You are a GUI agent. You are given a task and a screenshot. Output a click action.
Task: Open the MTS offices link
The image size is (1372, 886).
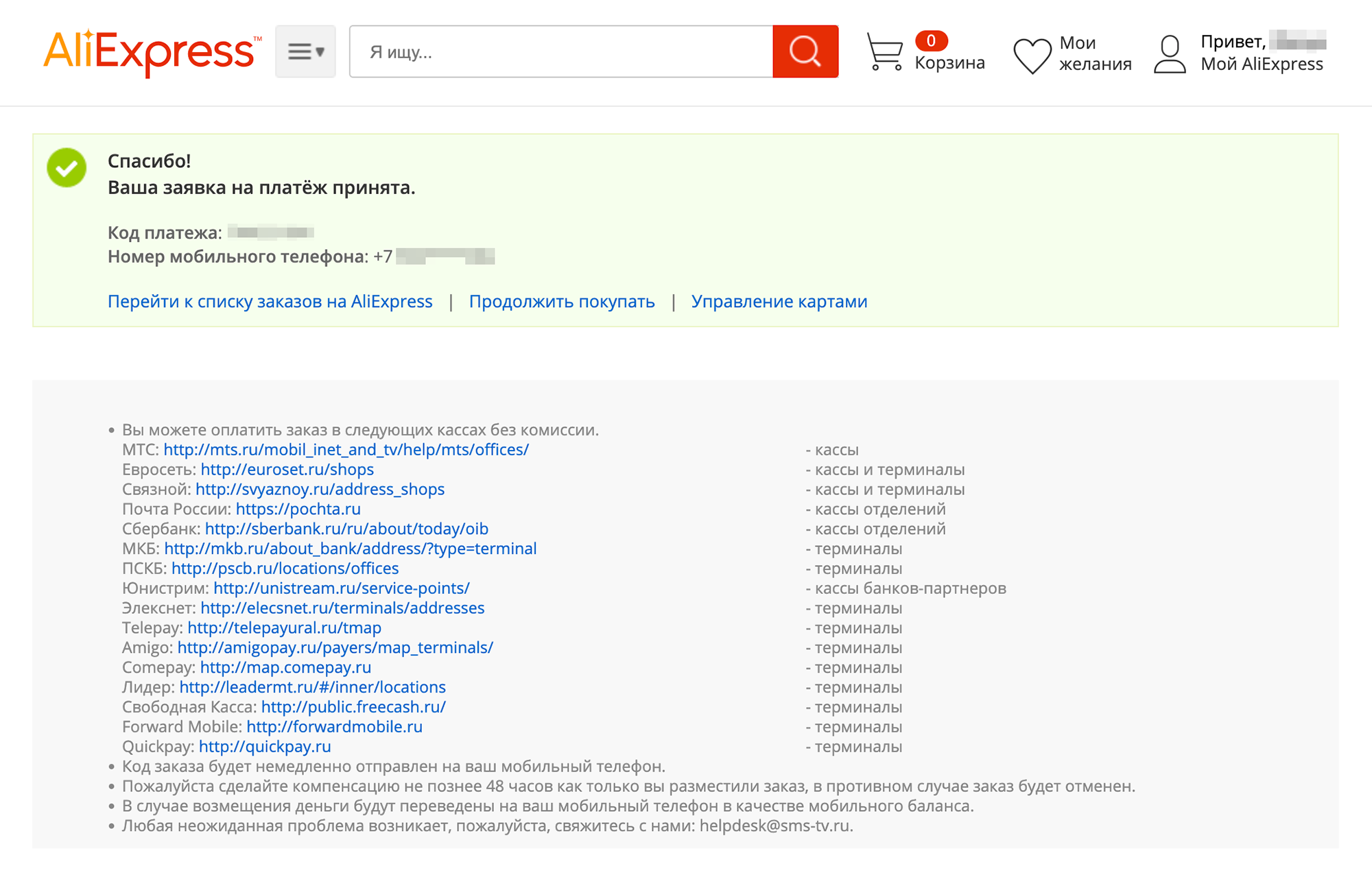coord(346,450)
